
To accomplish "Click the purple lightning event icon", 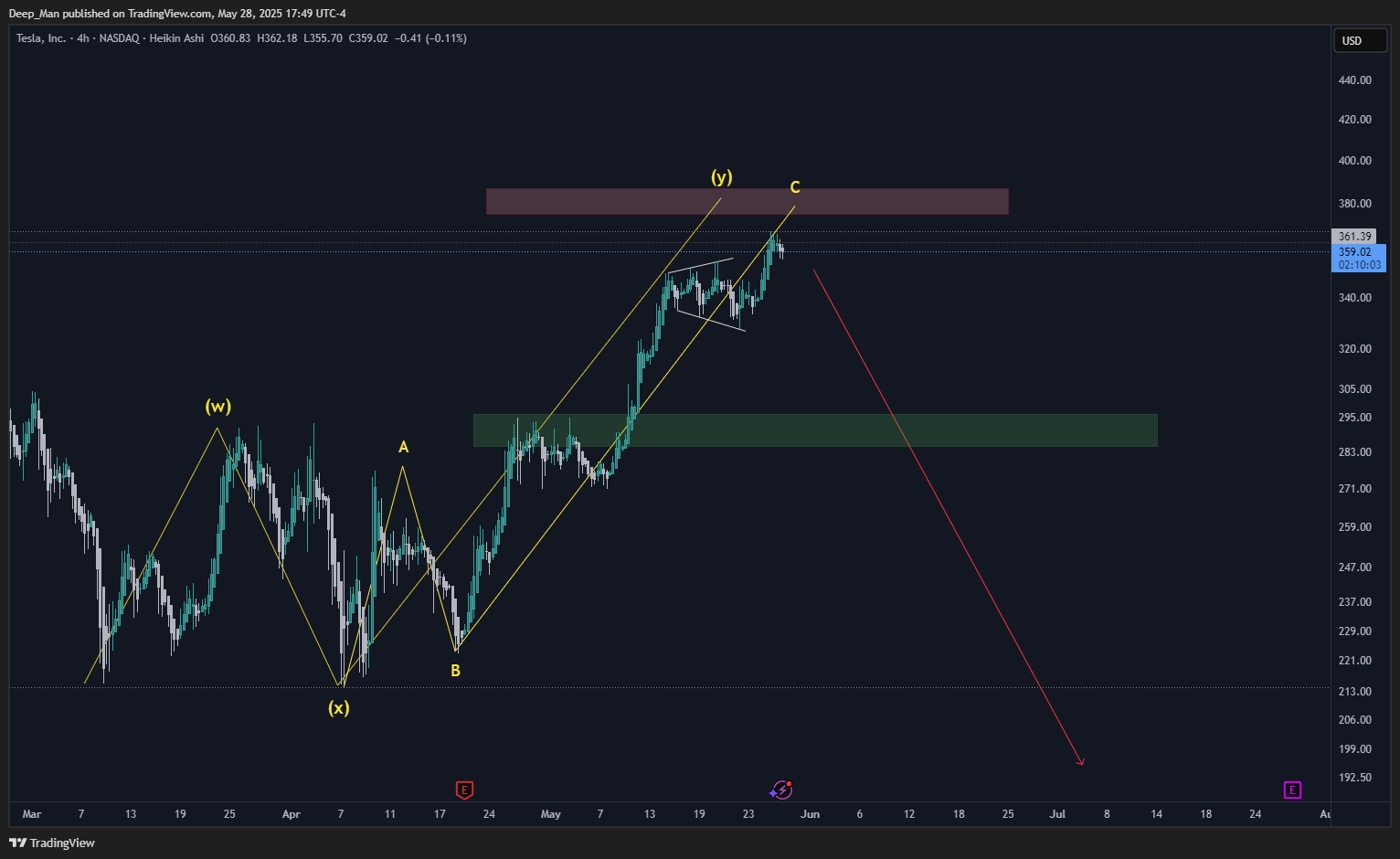I will [x=781, y=790].
